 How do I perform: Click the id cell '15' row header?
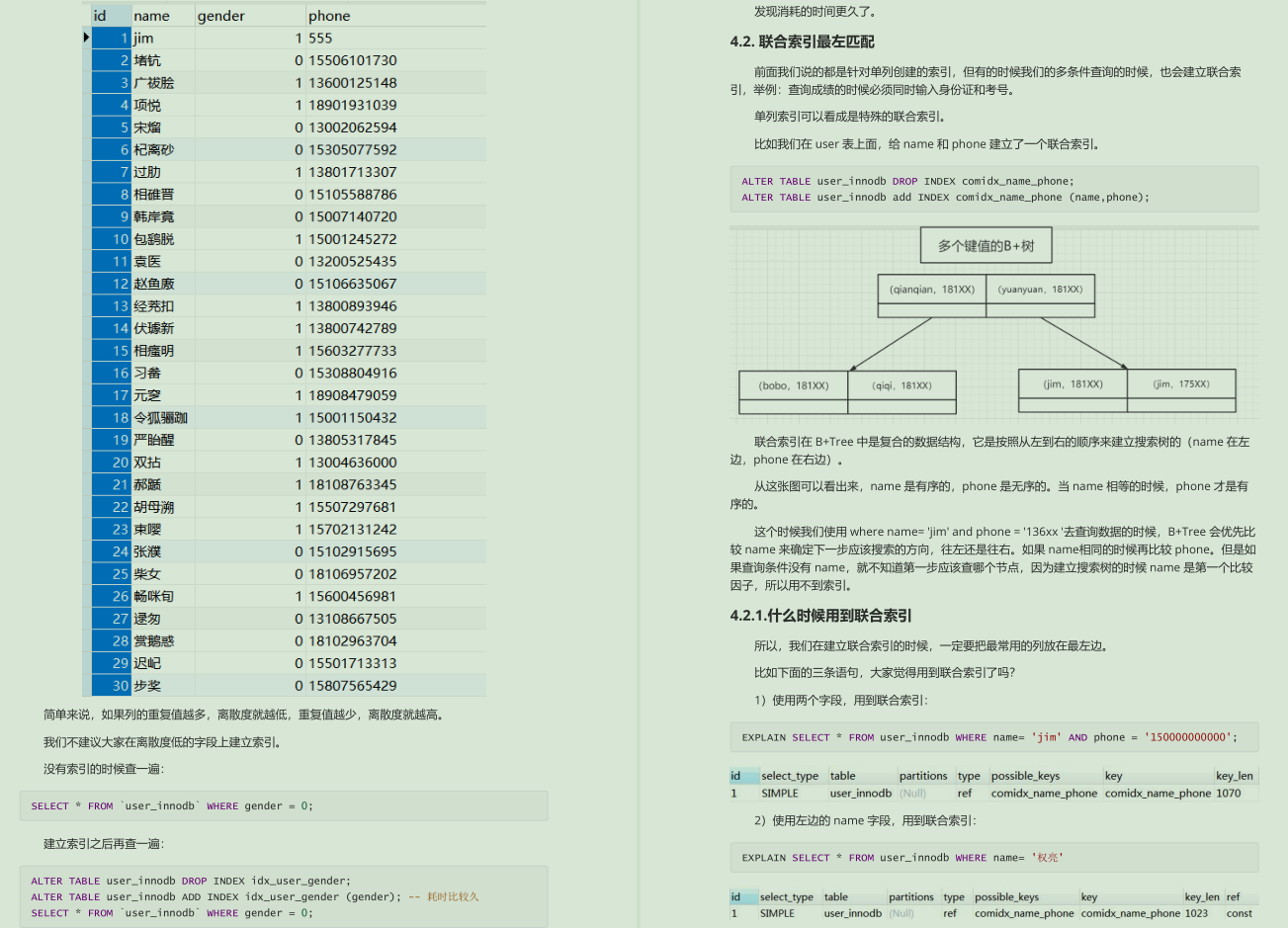coord(112,351)
